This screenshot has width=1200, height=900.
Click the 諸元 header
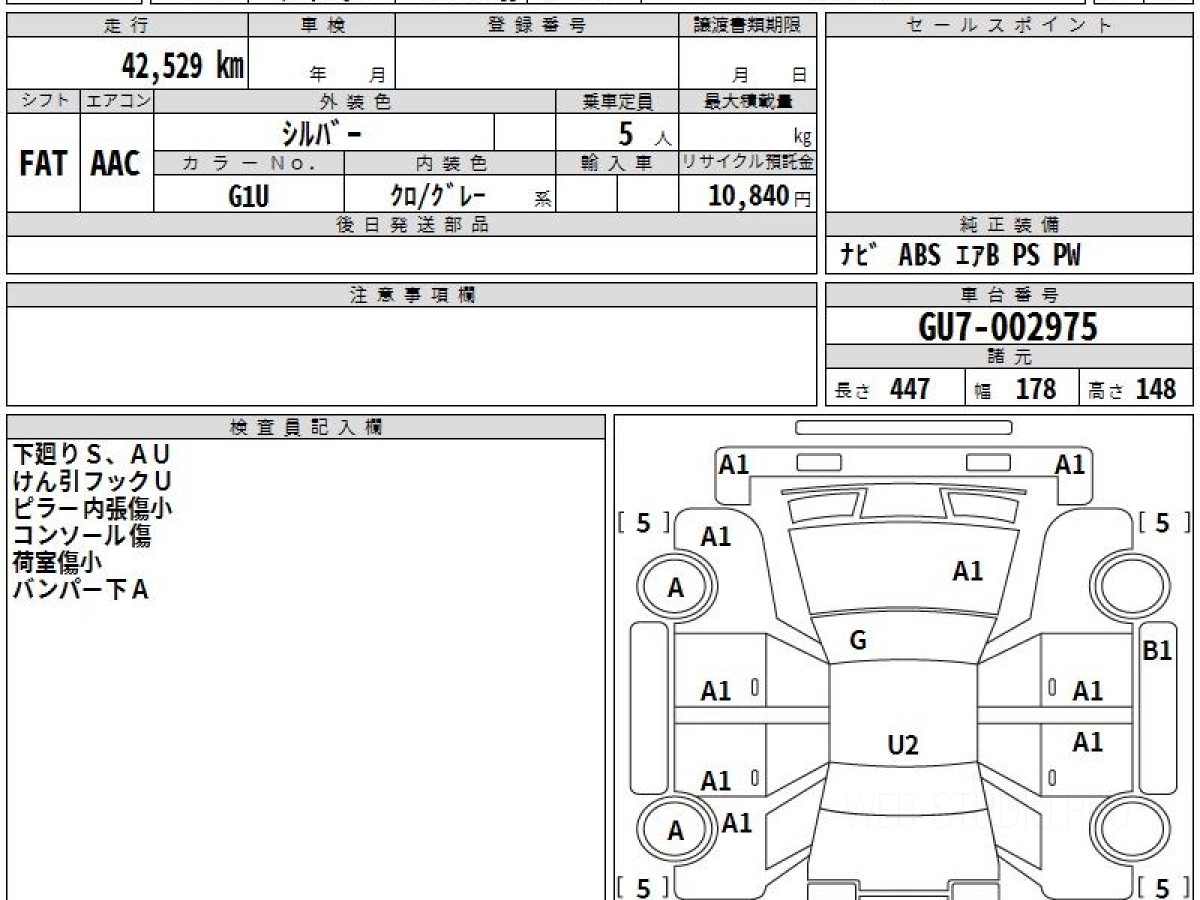(x=1009, y=358)
